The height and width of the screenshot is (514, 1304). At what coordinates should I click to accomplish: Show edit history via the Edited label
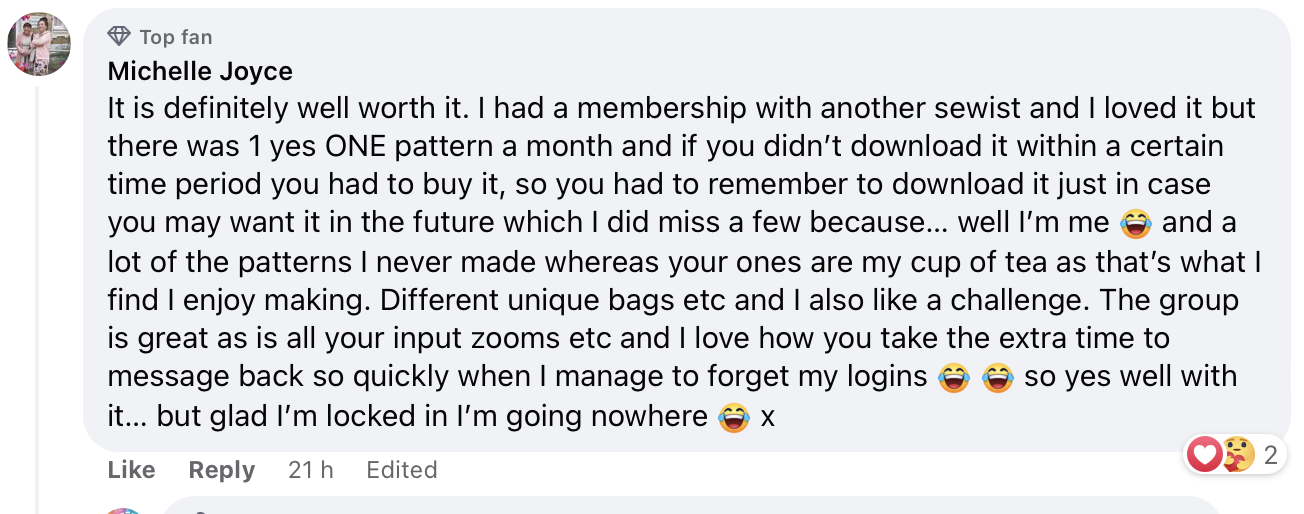point(401,470)
